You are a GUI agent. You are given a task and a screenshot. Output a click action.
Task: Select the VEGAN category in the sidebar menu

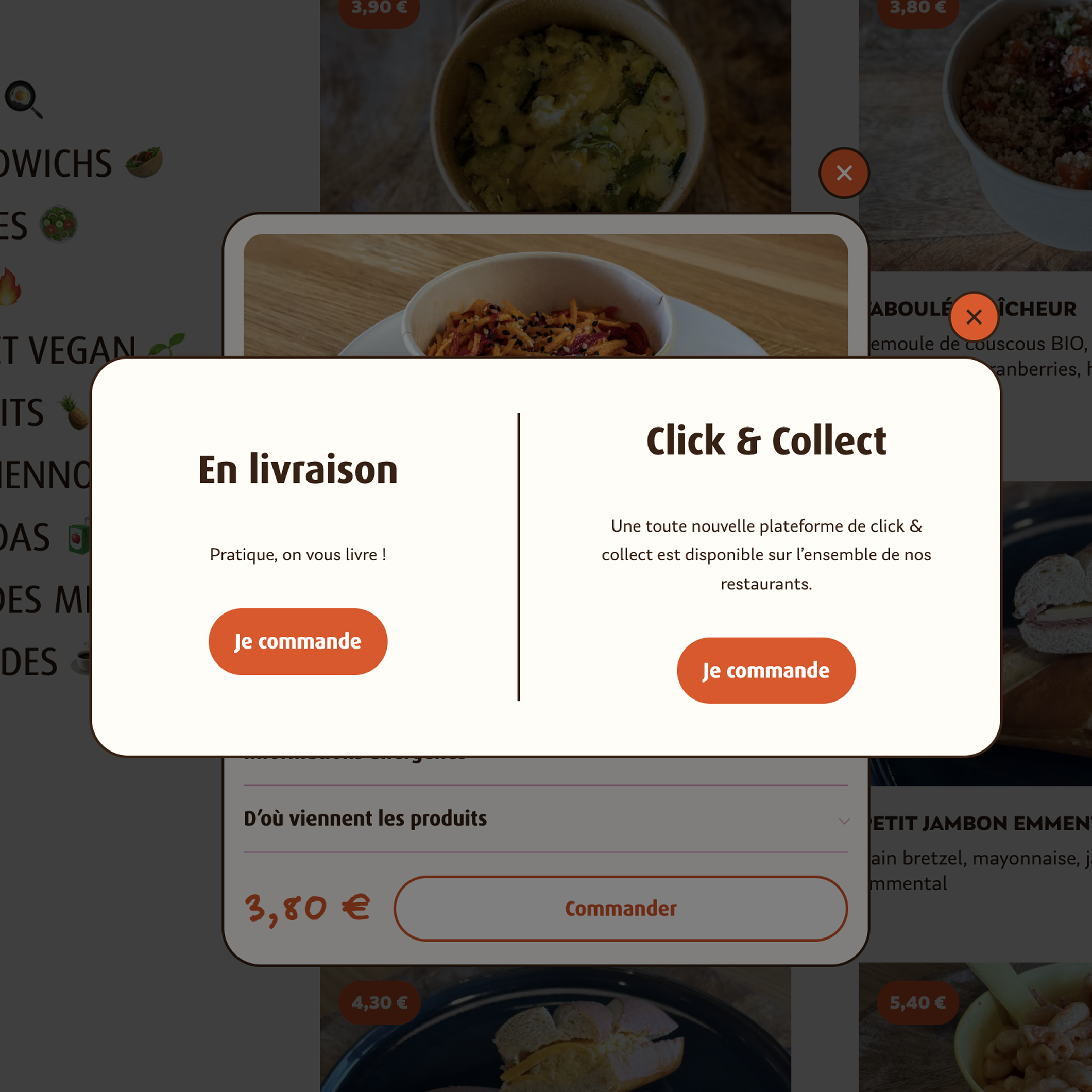[68, 349]
